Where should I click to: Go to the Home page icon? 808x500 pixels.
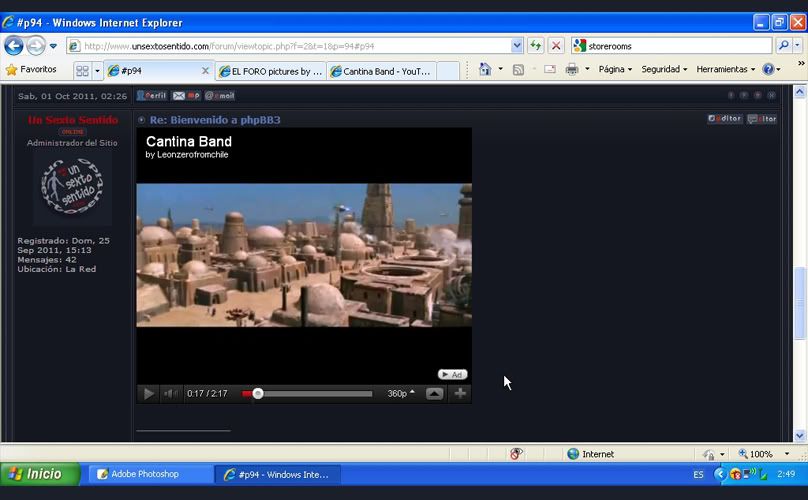click(485, 69)
